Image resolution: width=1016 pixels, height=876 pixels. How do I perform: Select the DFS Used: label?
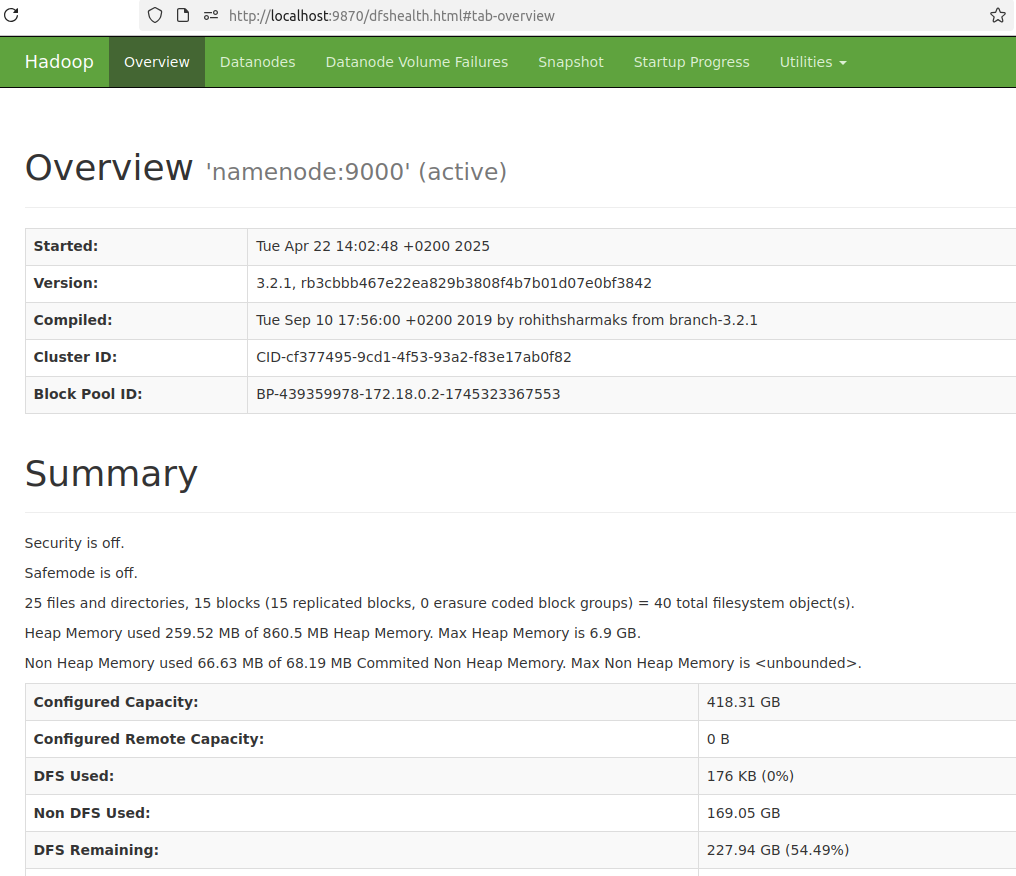click(74, 776)
